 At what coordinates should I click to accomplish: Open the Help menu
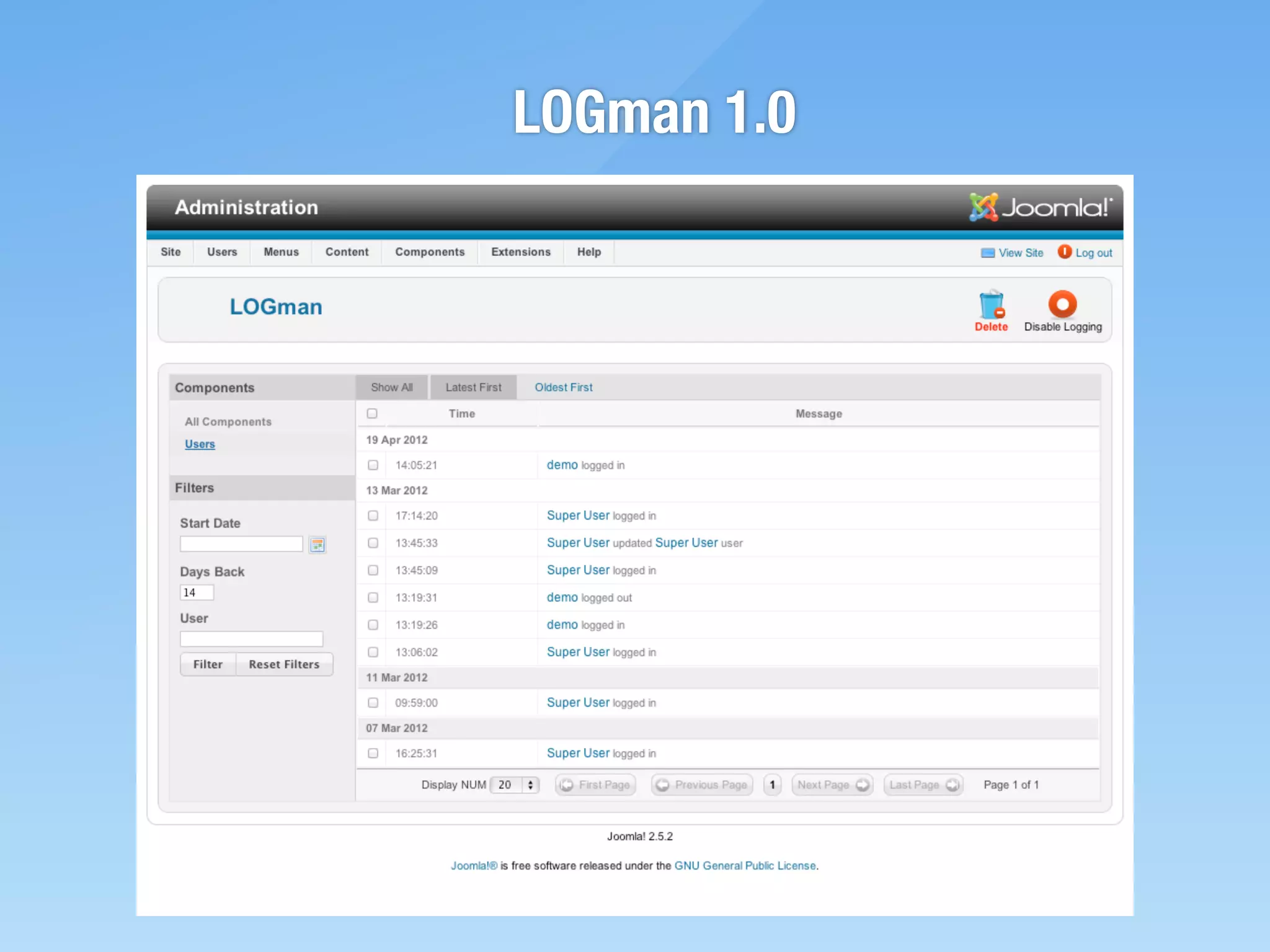[x=589, y=252]
